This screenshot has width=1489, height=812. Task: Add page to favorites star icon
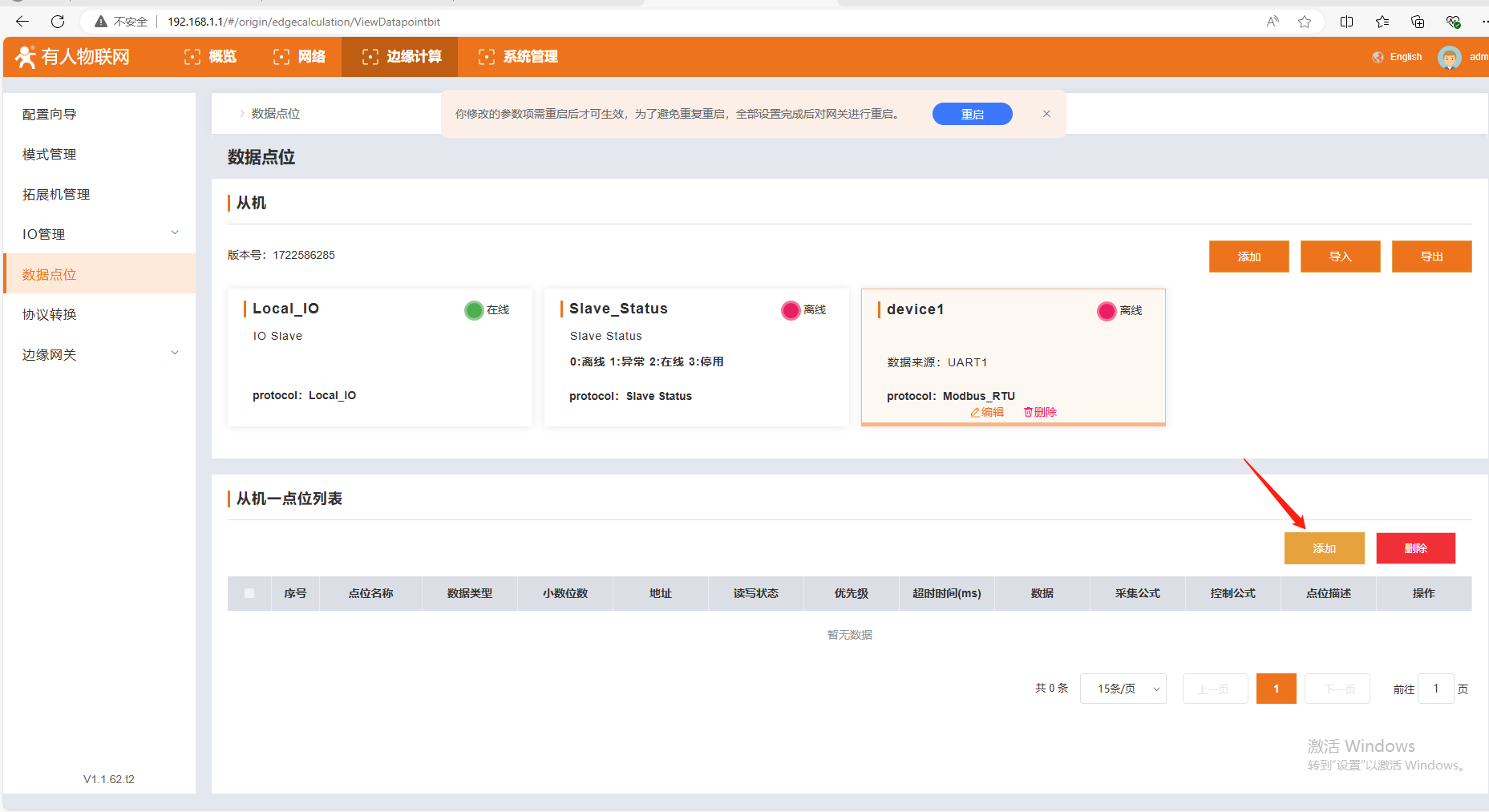point(1305,22)
